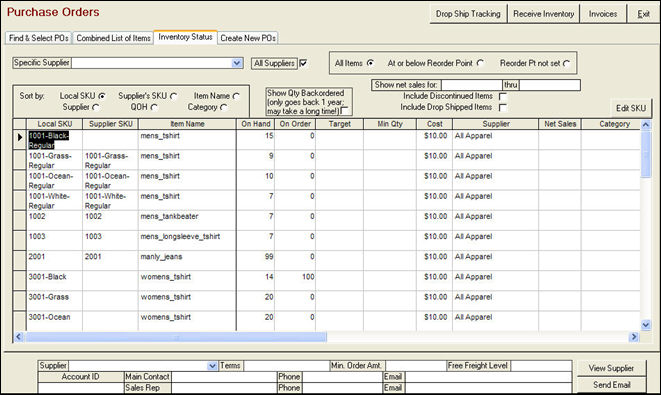This screenshot has width=661, height=395.
Task: Click the net sales thru date field
Action: (x=550, y=85)
